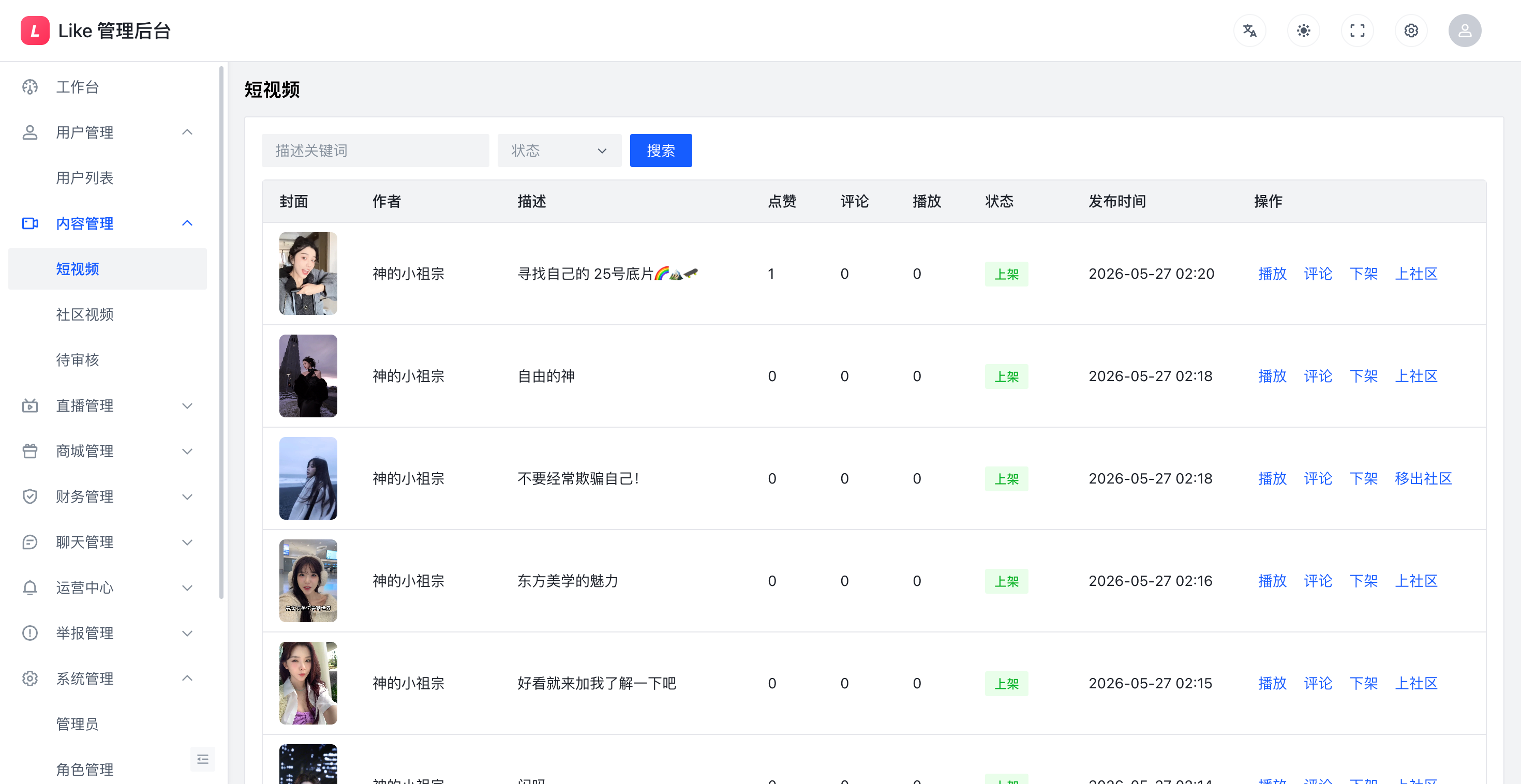Image resolution: width=1521 pixels, height=784 pixels.
Task: Click 下架 for 不要经常欺骗自己 video
Action: [1363, 478]
